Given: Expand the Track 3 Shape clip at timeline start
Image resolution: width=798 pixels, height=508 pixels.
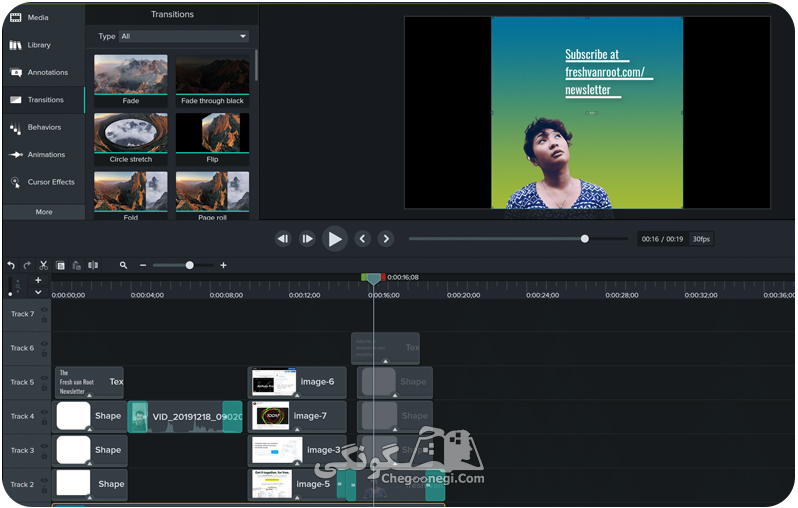Looking at the screenshot, I should [90, 463].
